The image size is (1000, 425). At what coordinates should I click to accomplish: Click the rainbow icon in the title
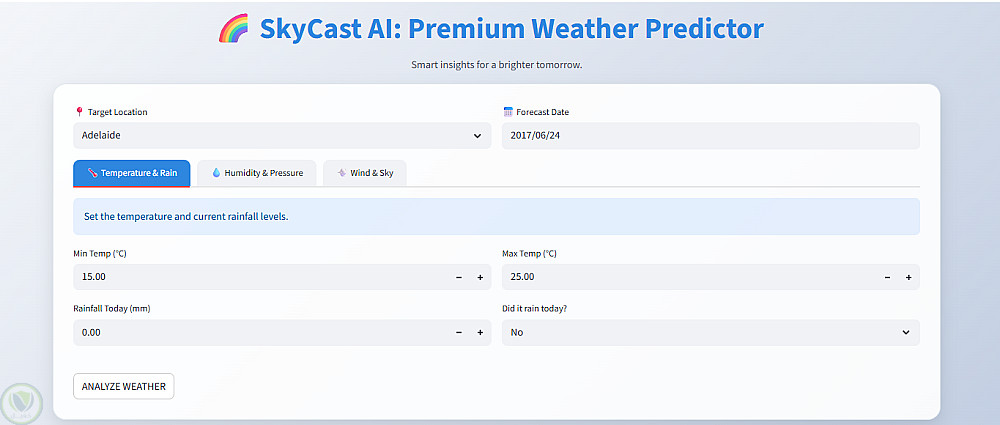click(x=233, y=28)
